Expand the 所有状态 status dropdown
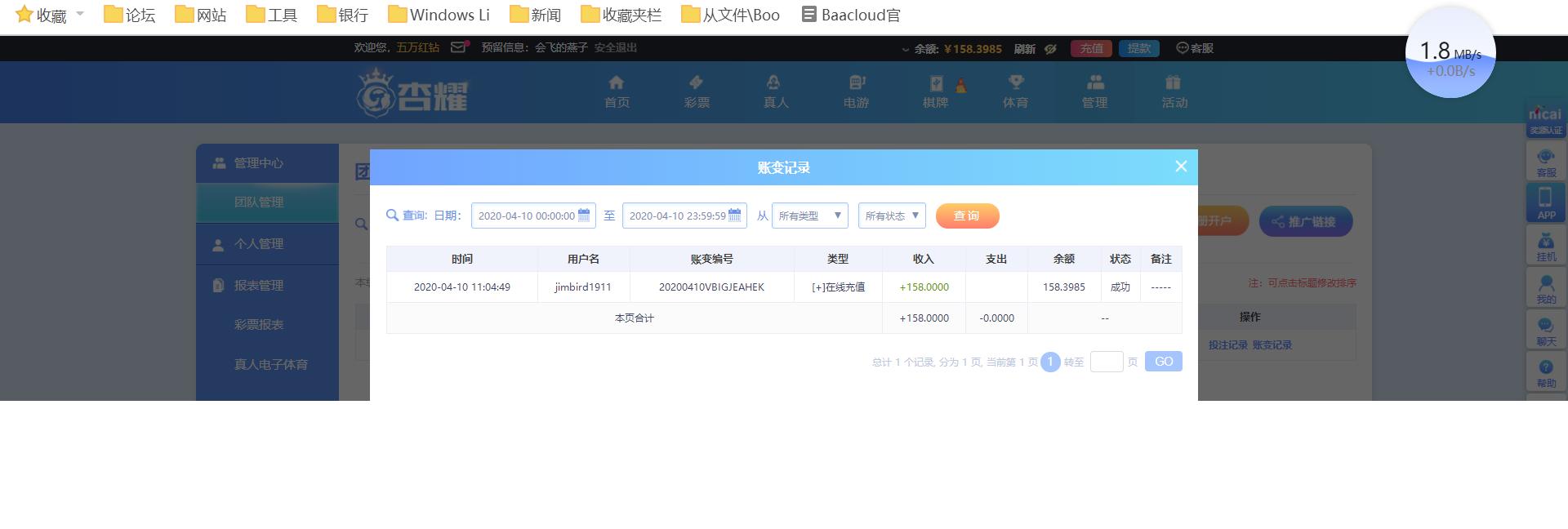1568x529 pixels. tap(892, 216)
